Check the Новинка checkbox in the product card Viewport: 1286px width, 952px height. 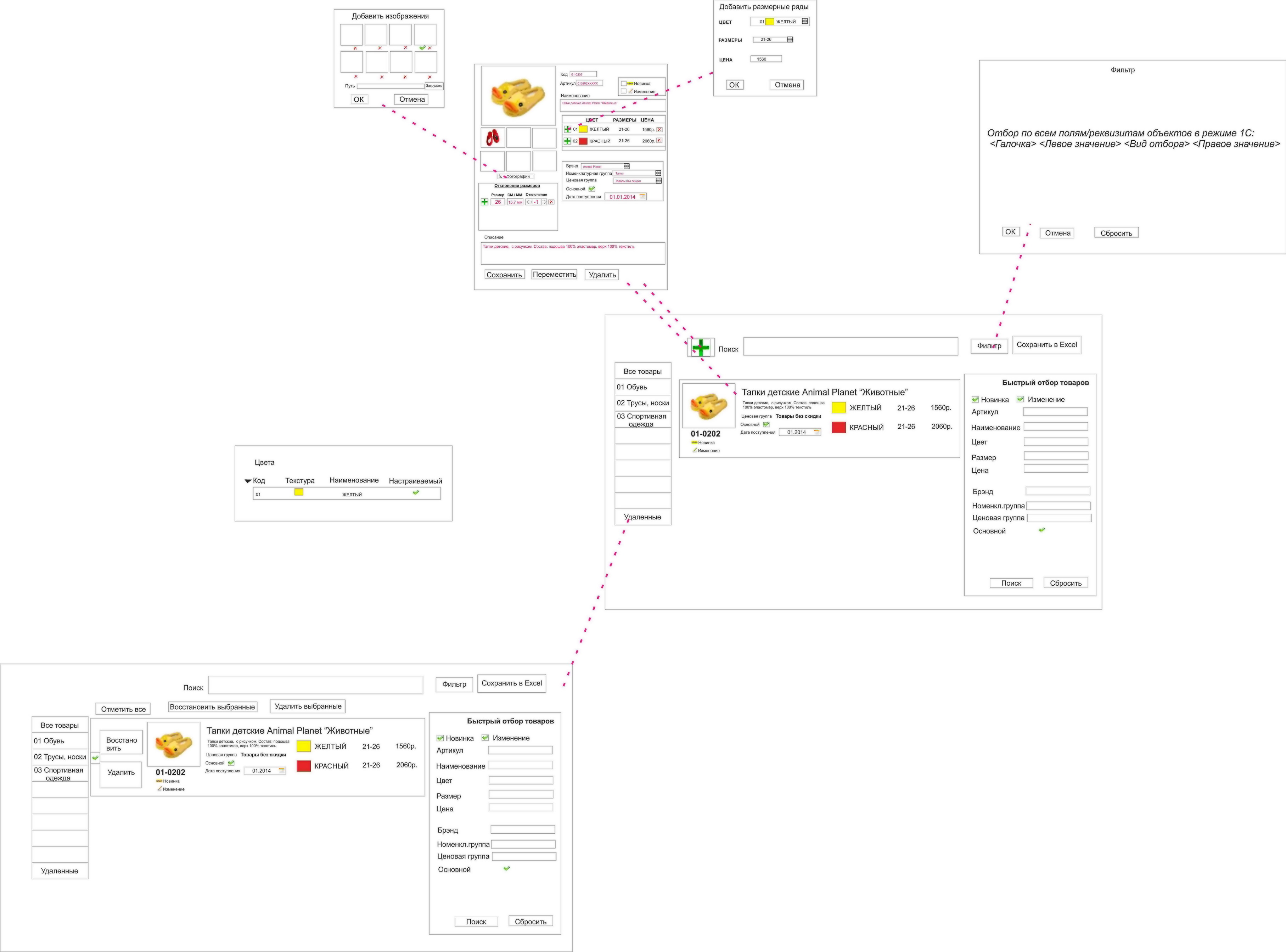pos(623,84)
